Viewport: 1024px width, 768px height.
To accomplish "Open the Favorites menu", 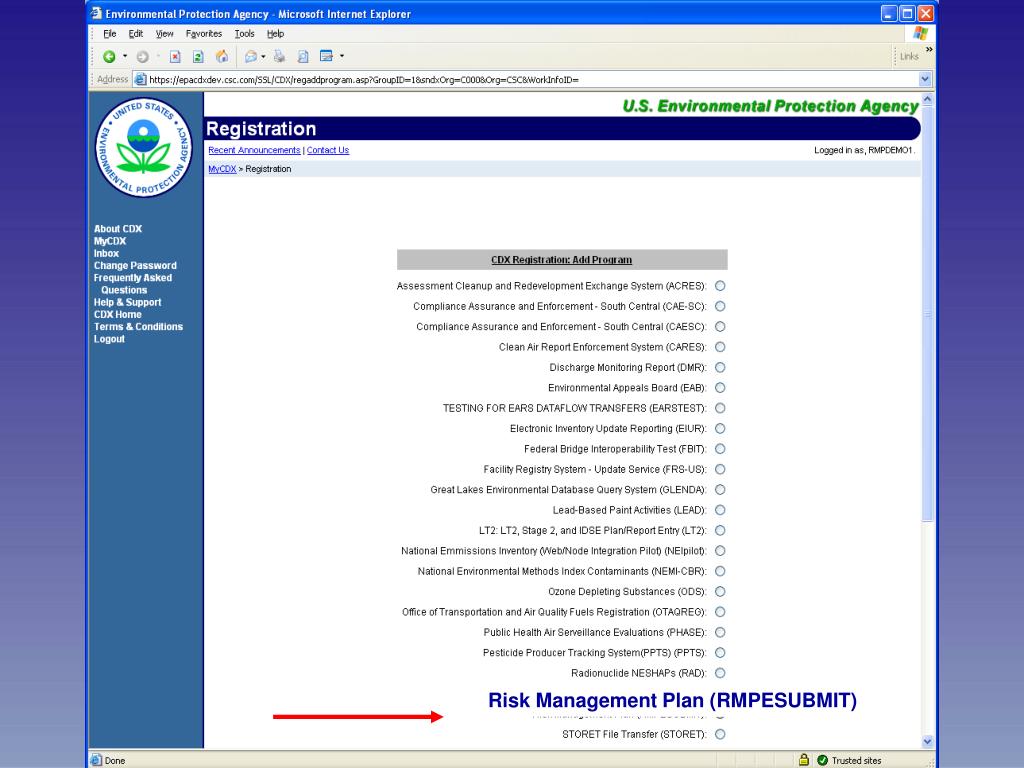I will [204, 34].
